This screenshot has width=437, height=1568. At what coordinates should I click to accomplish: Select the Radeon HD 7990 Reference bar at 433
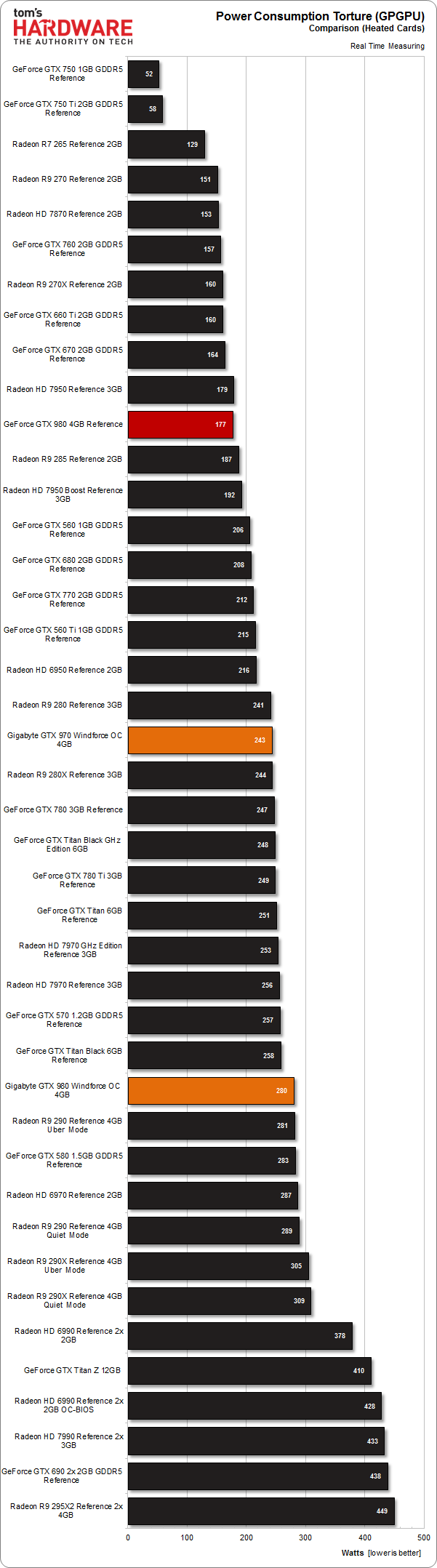(256, 1441)
